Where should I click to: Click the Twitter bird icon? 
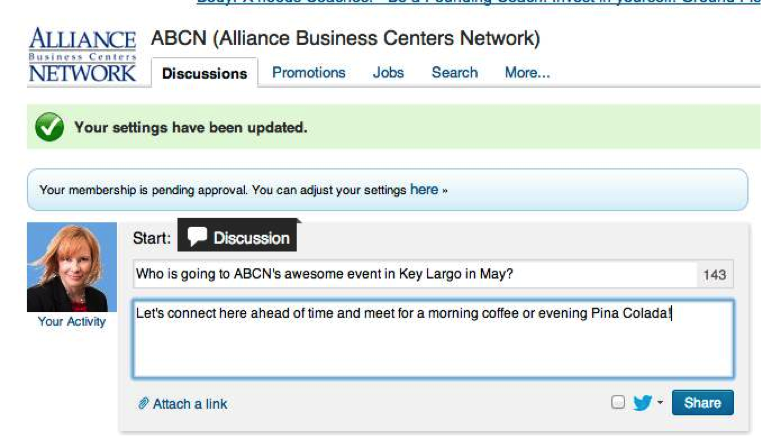coord(642,403)
